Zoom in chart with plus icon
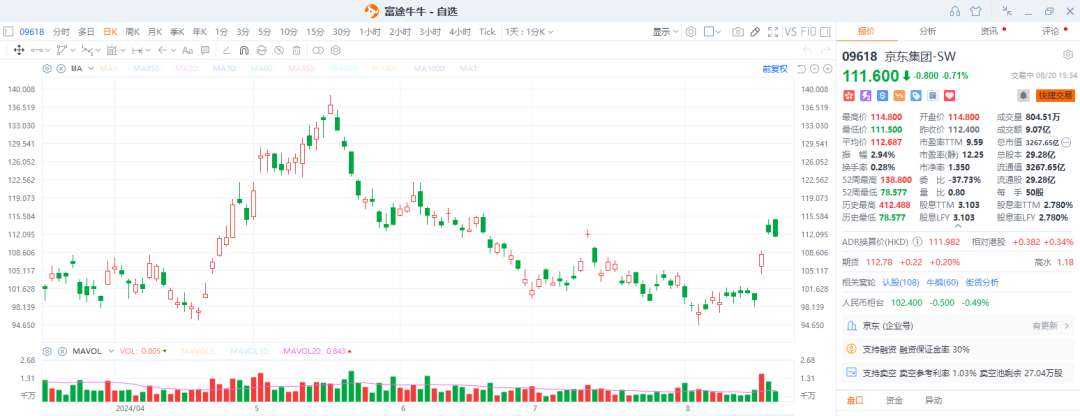Screen dimensions: 1080x416 (x=826, y=68)
